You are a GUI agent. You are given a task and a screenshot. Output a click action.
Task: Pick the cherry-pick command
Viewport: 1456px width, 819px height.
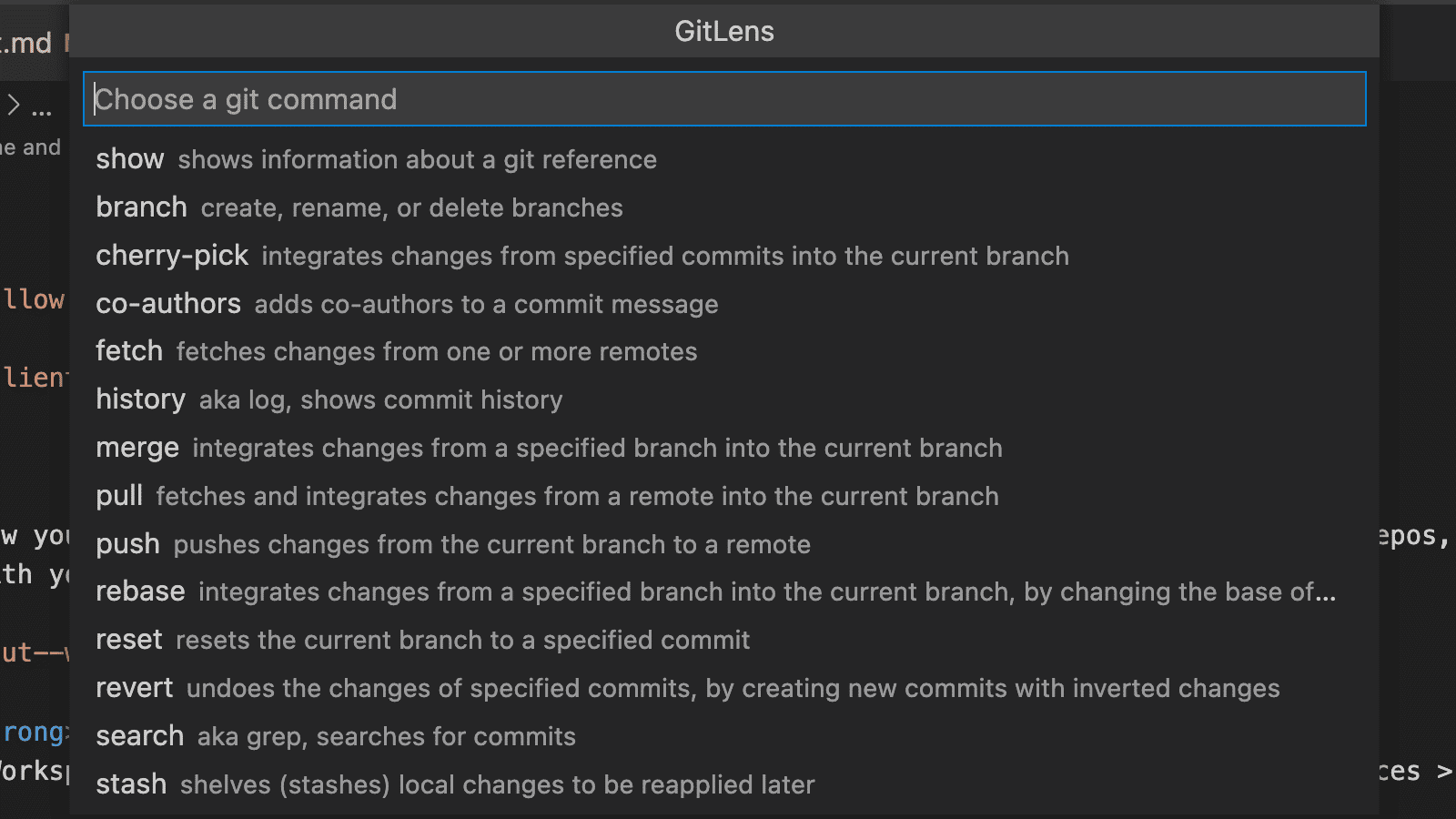tap(724, 256)
